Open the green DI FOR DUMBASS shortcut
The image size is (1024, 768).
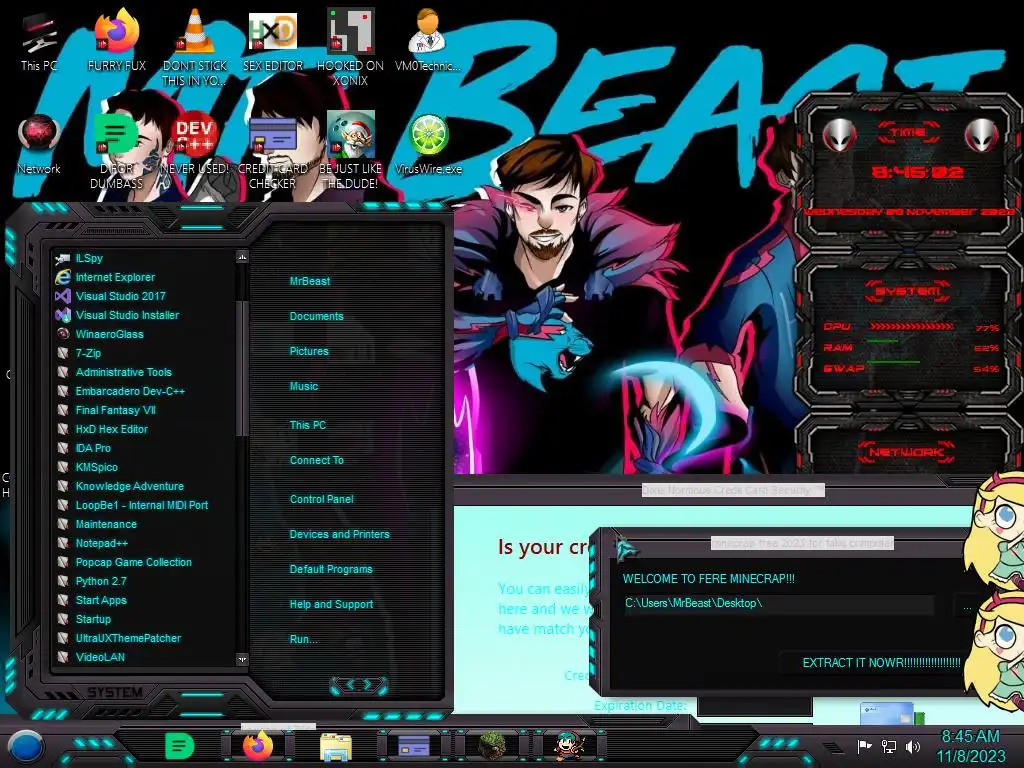pos(116,152)
